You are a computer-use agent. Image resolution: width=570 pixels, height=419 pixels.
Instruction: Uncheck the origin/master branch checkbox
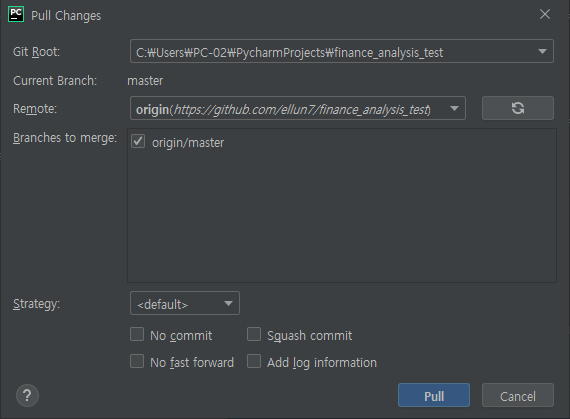coord(138,141)
